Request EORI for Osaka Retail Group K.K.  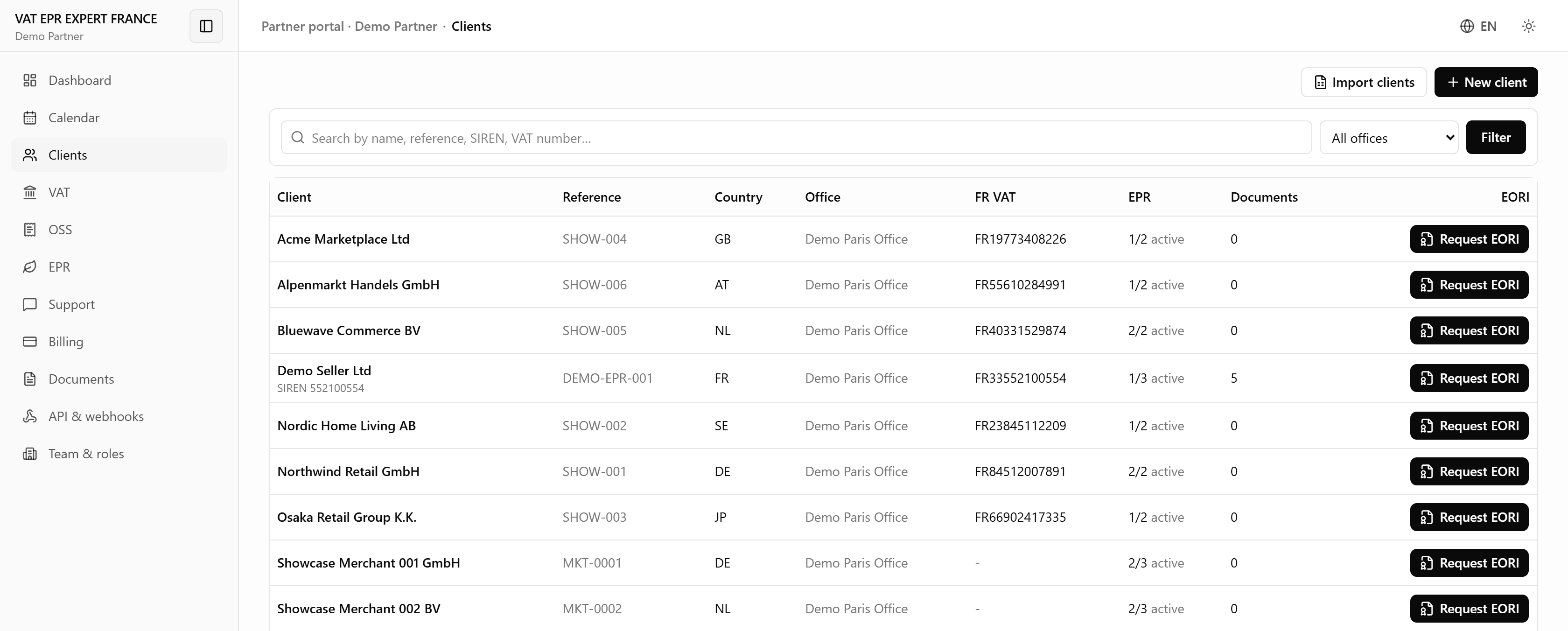(x=1469, y=517)
